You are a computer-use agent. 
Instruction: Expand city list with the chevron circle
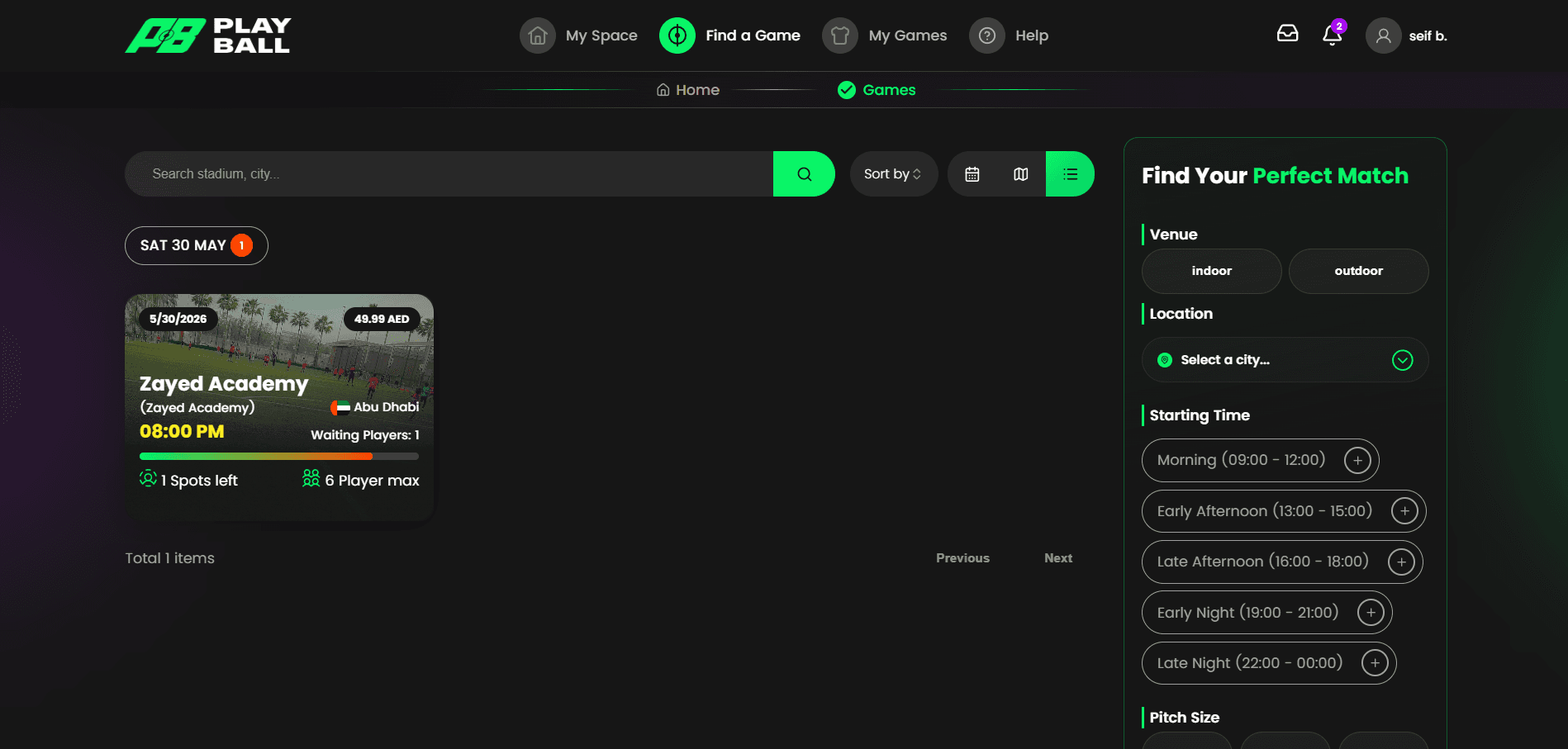tap(1403, 360)
